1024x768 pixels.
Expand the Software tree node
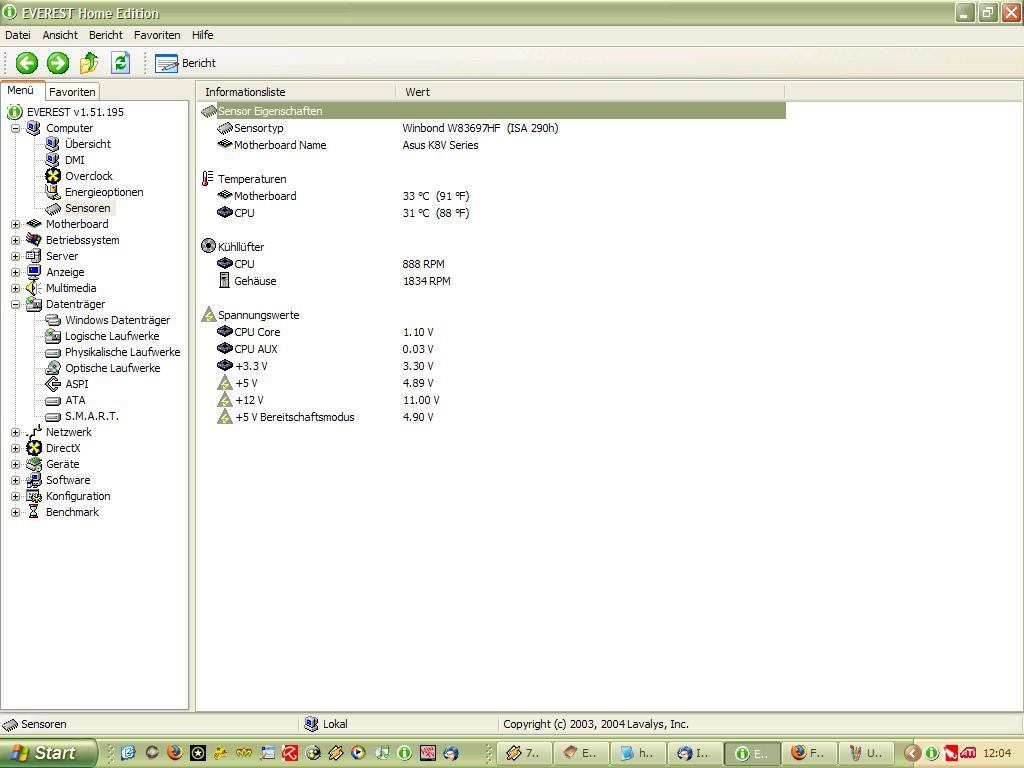pyautogui.click(x=15, y=480)
